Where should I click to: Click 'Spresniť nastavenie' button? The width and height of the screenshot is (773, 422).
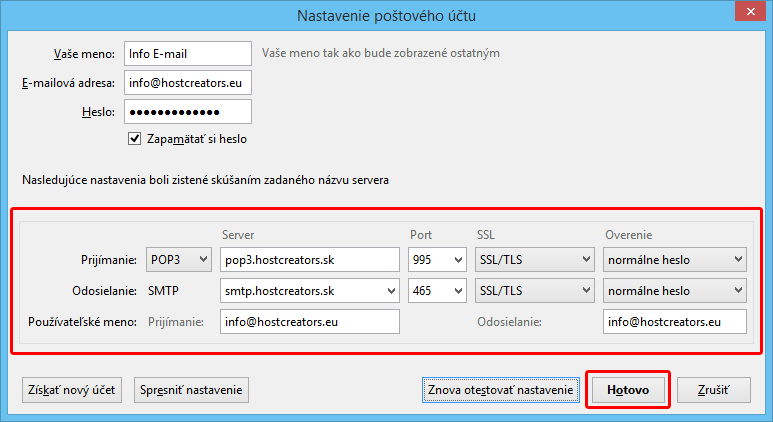[191, 390]
